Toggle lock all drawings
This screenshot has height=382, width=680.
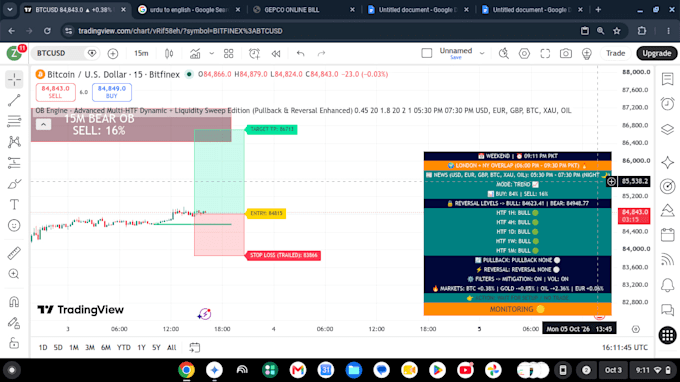[x=14, y=343]
